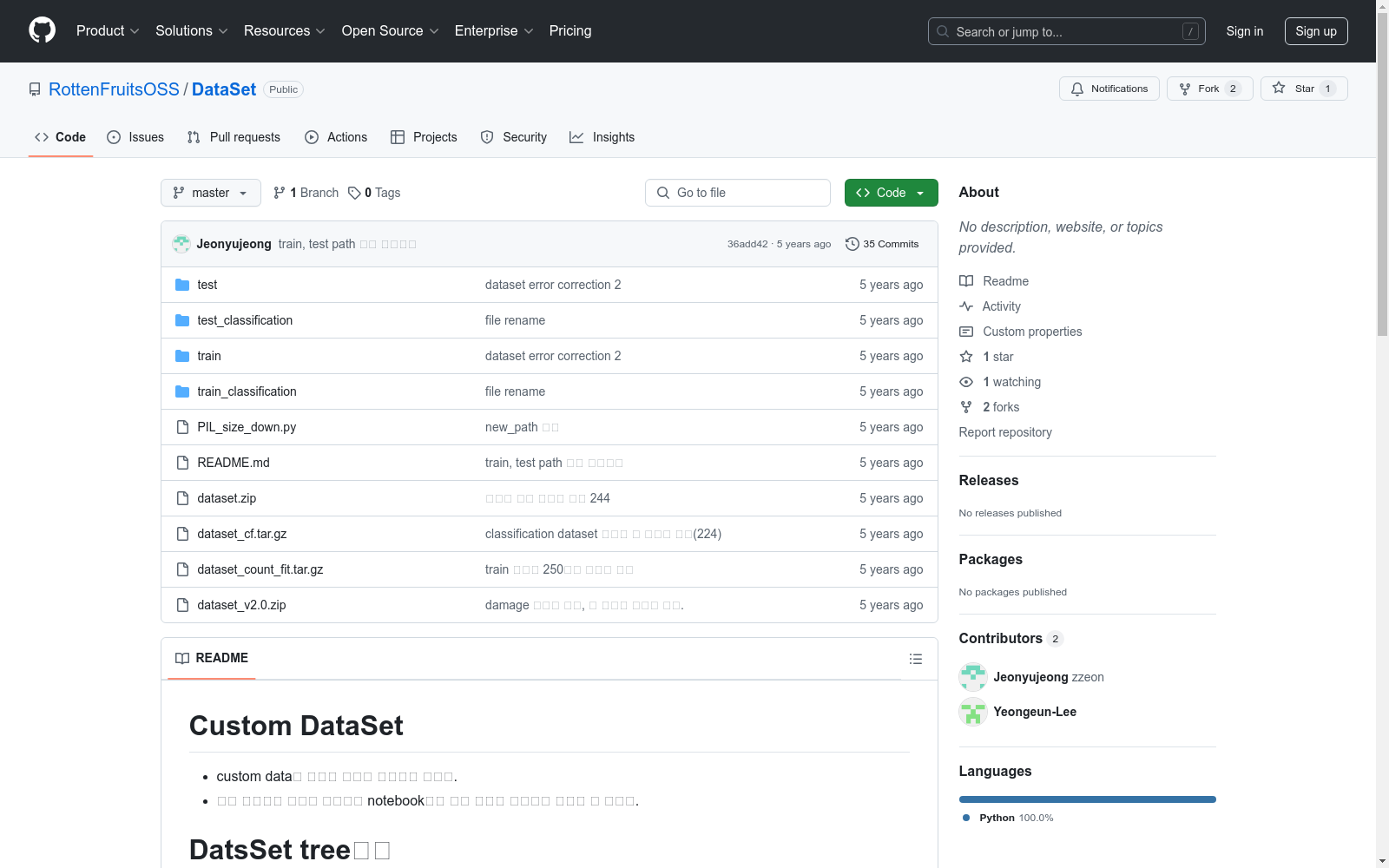This screenshot has width=1389, height=868.
Task: Open Report repository link
Action: click(1005, 432)
